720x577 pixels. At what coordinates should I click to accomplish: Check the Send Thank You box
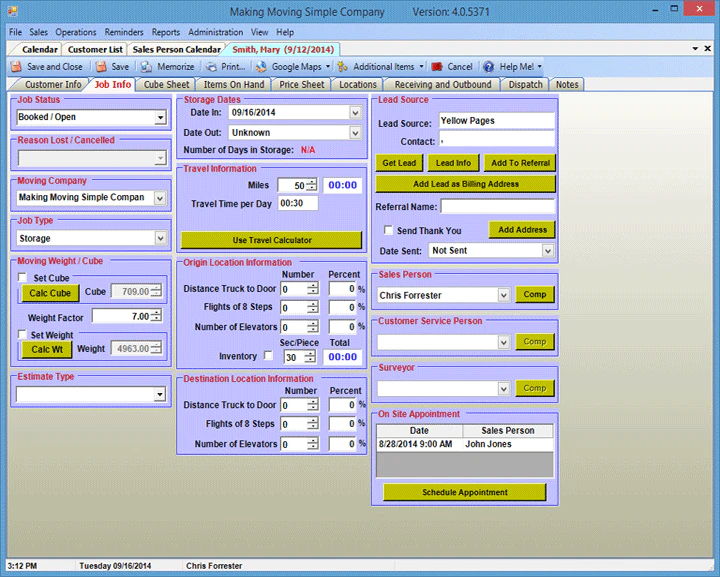(388, 230)
